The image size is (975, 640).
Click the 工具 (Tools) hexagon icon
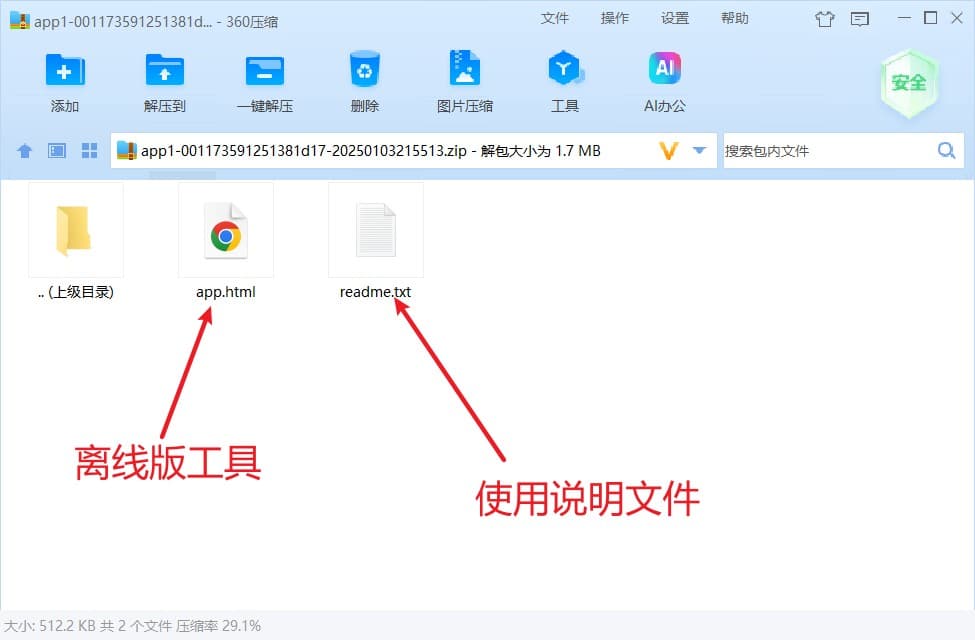pos(565,68)
